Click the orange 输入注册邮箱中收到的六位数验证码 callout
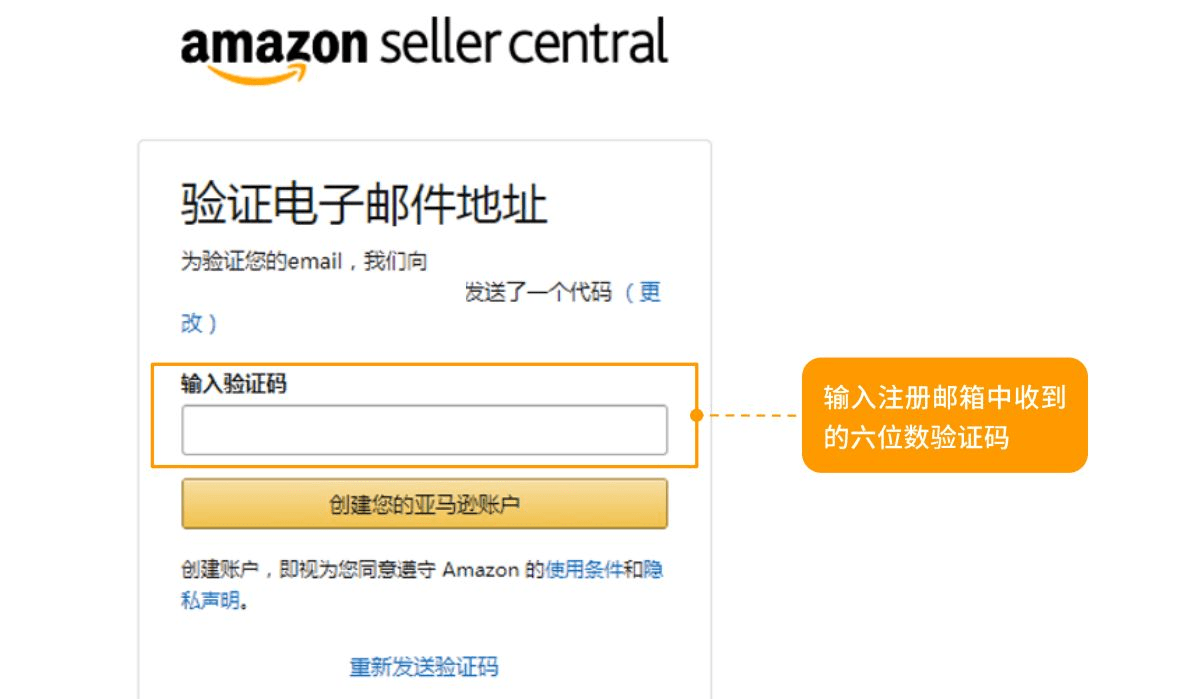Image resolution: width=1181 pixels, height=699 pixels. [944, 415]
